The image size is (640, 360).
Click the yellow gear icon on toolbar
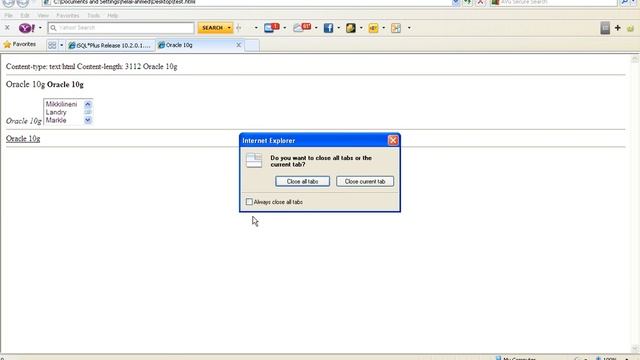630,28
